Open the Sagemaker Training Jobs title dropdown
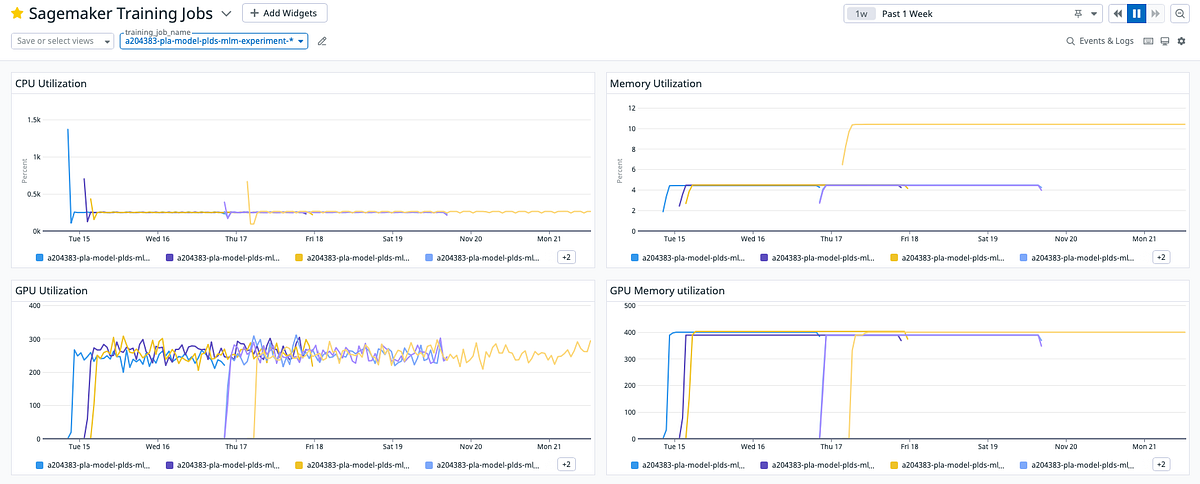1200x484 pixels. tap(226, 14)
